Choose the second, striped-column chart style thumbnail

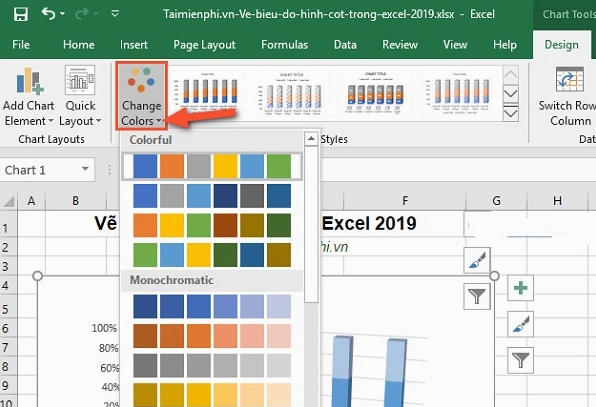[x=292, y=93]
